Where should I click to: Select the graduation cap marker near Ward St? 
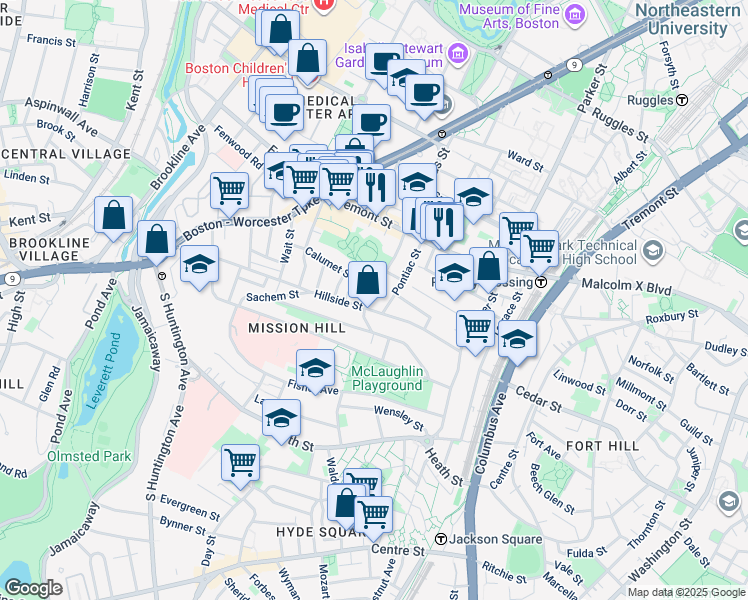tap(474, 197)
